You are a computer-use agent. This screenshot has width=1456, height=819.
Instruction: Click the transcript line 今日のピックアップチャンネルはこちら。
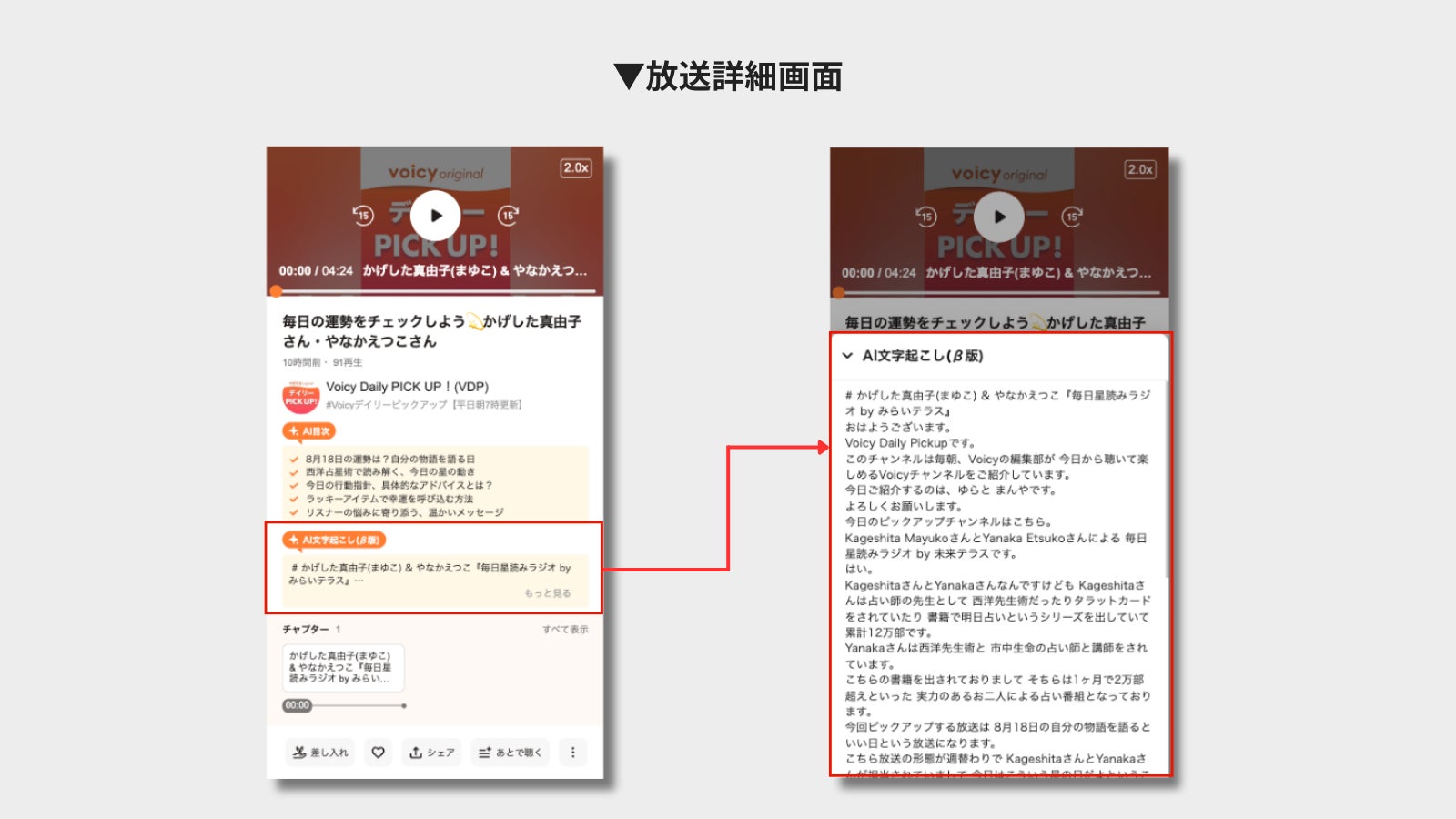[x=948, y=522]
